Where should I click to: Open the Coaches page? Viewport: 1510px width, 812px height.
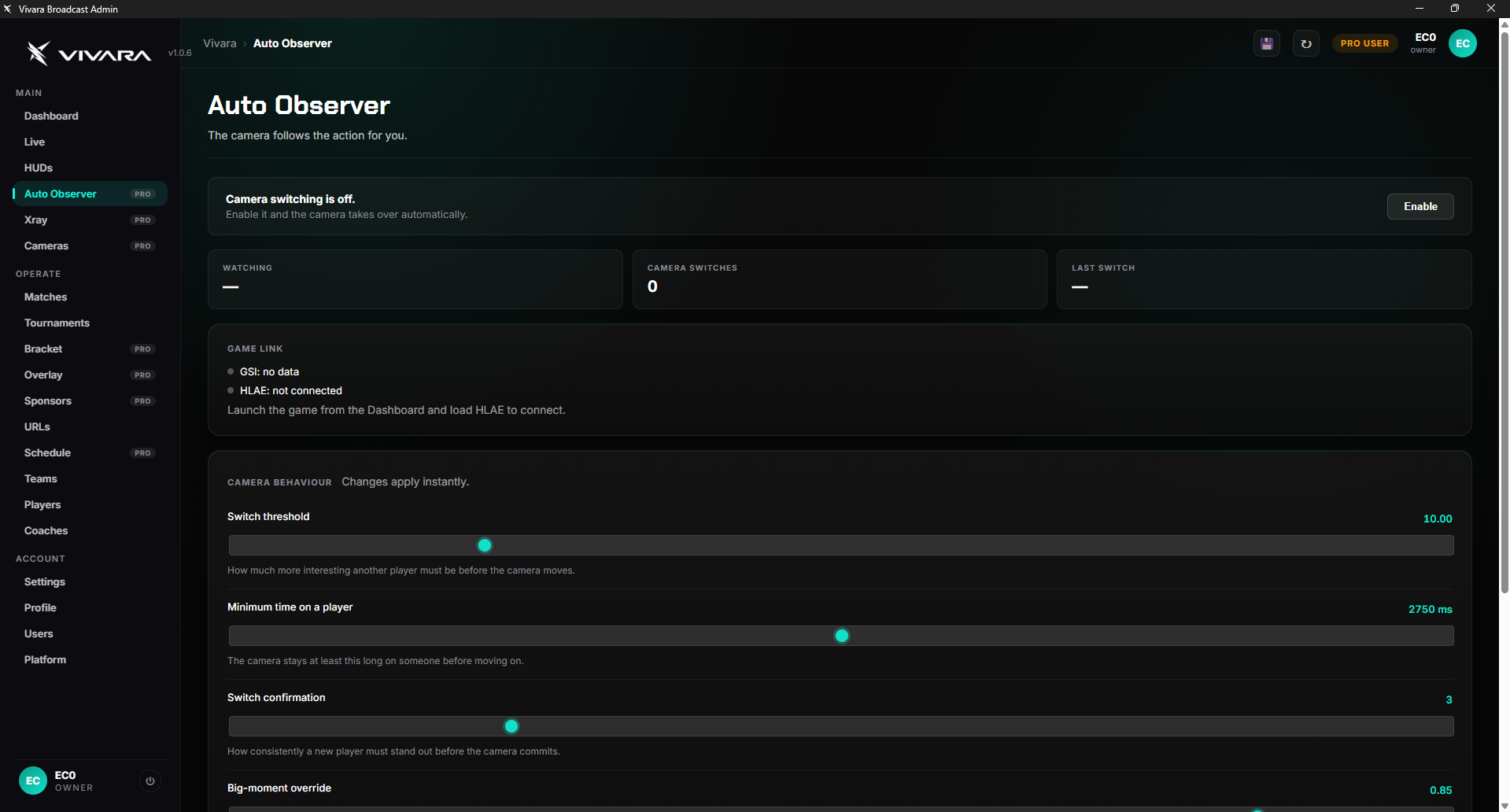[x=90, y=530]
